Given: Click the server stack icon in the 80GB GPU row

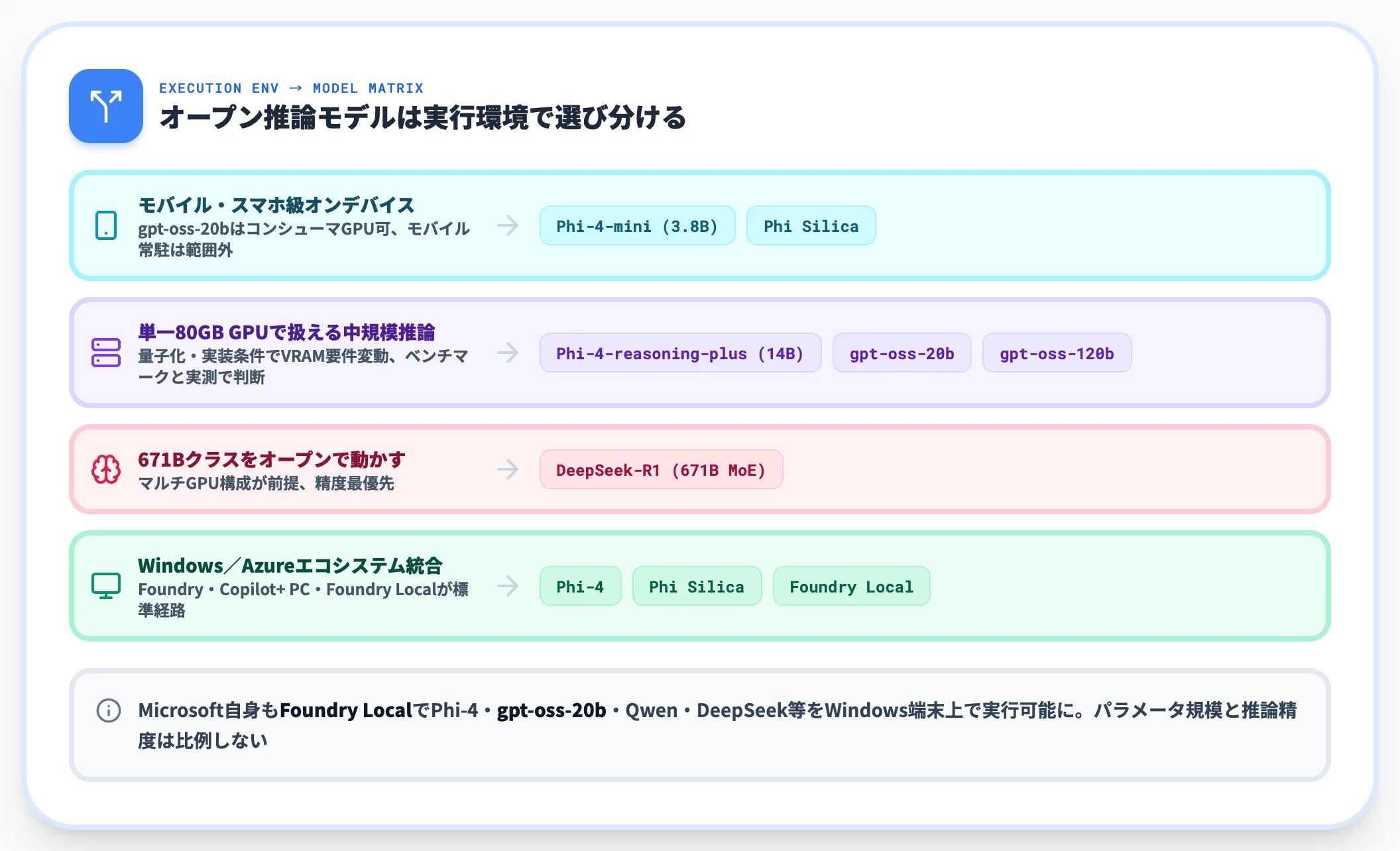Looking at the screenshot, I should (x=106, y=353).
